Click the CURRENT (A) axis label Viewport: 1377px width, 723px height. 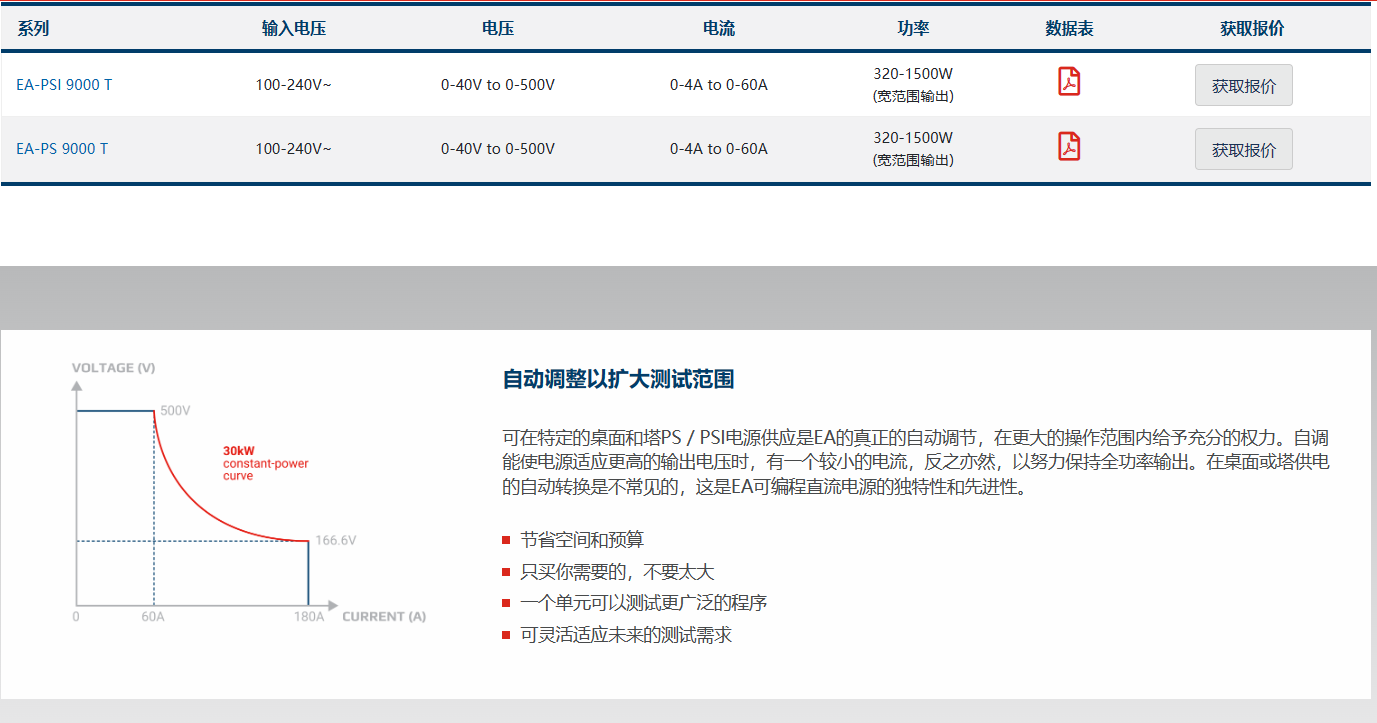point(384,617)
